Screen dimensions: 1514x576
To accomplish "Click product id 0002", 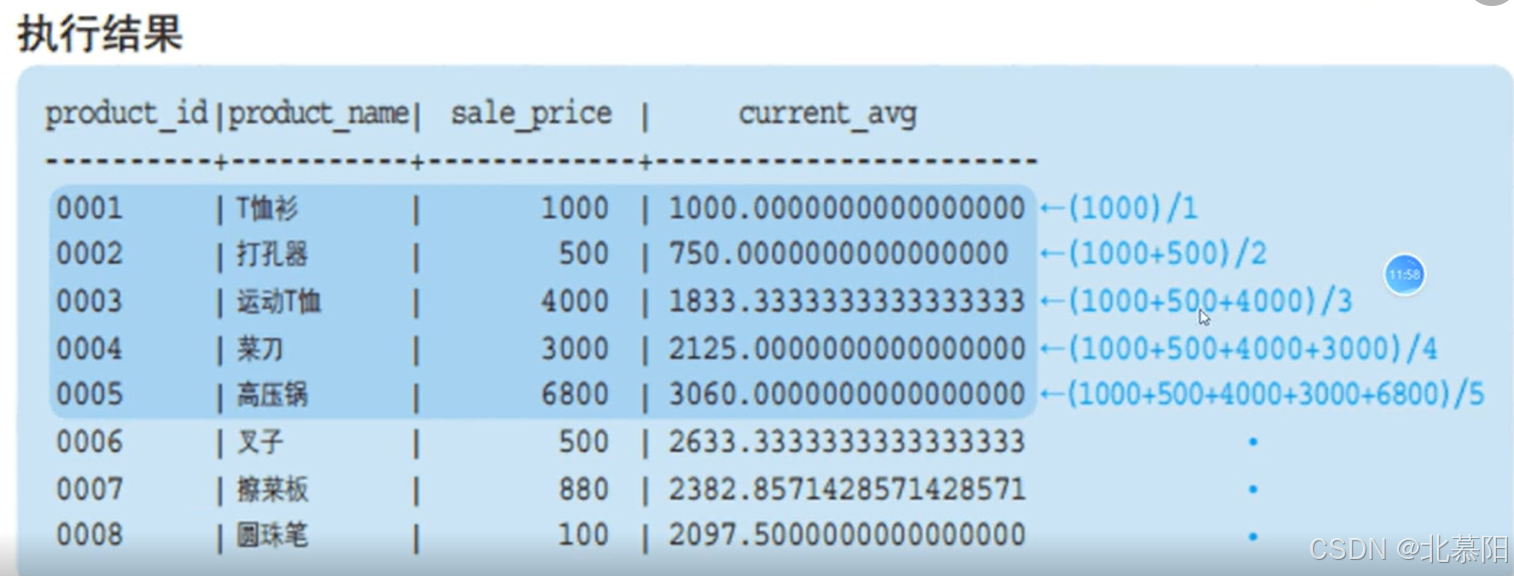I will click(x=89, y=254).
